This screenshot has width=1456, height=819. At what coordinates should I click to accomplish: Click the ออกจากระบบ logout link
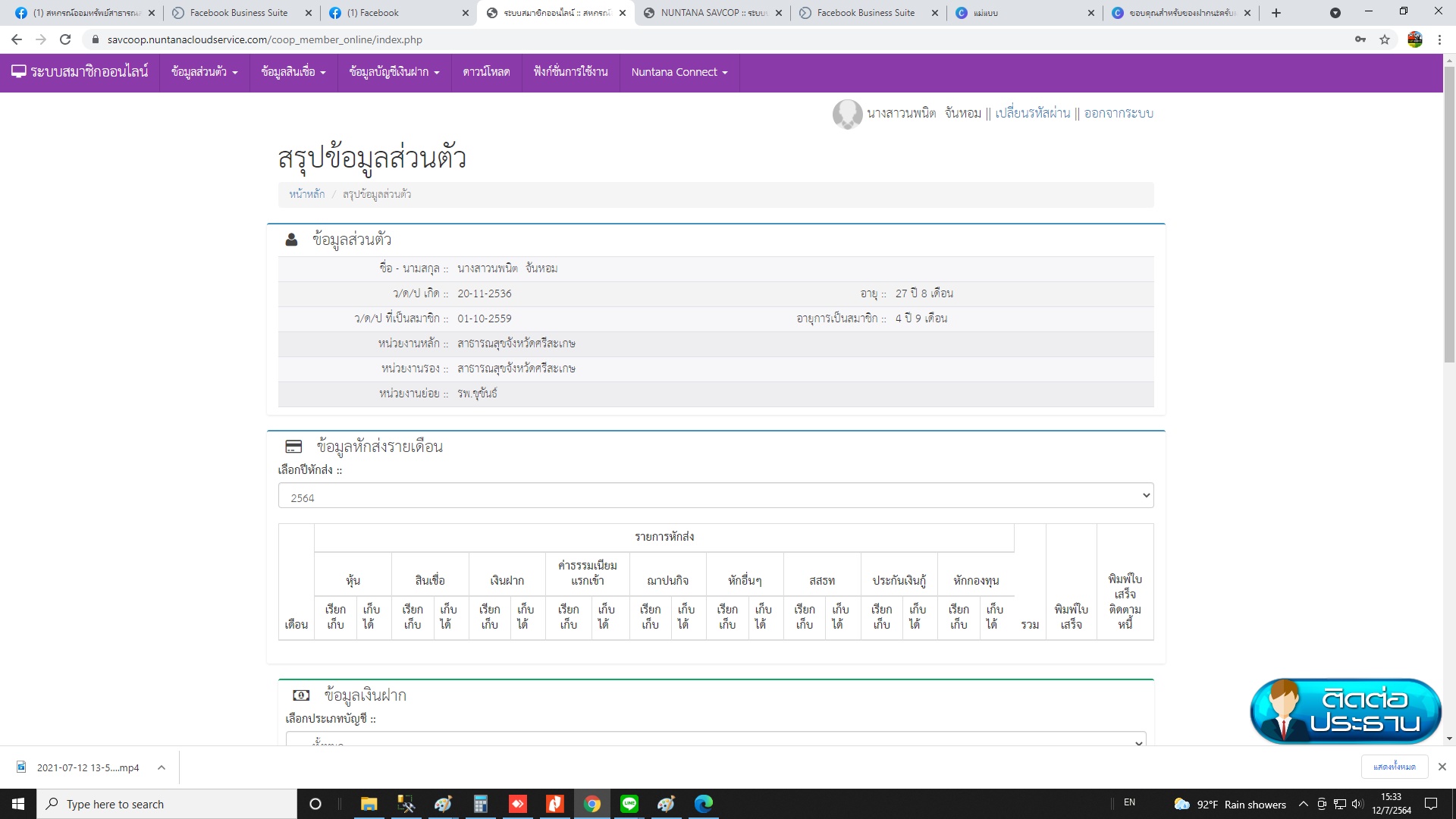1119,114
